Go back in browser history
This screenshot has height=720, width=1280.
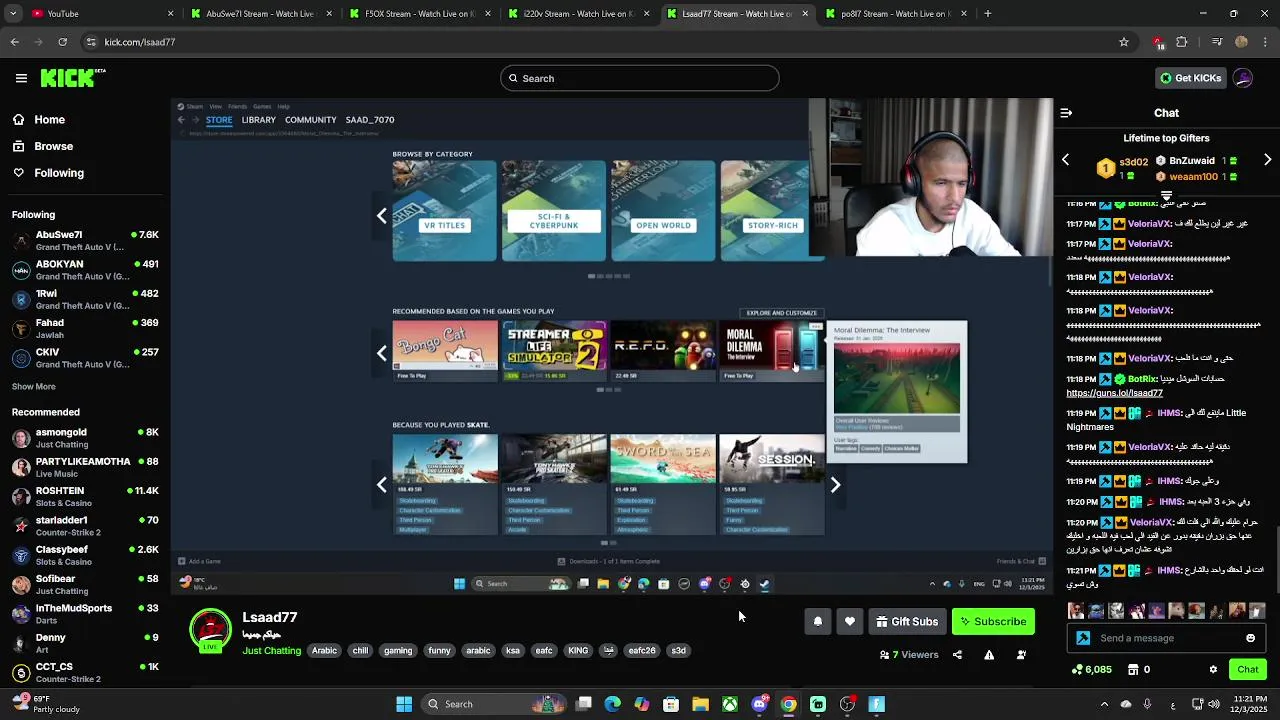pyautogui.click(x=14, y=42)
